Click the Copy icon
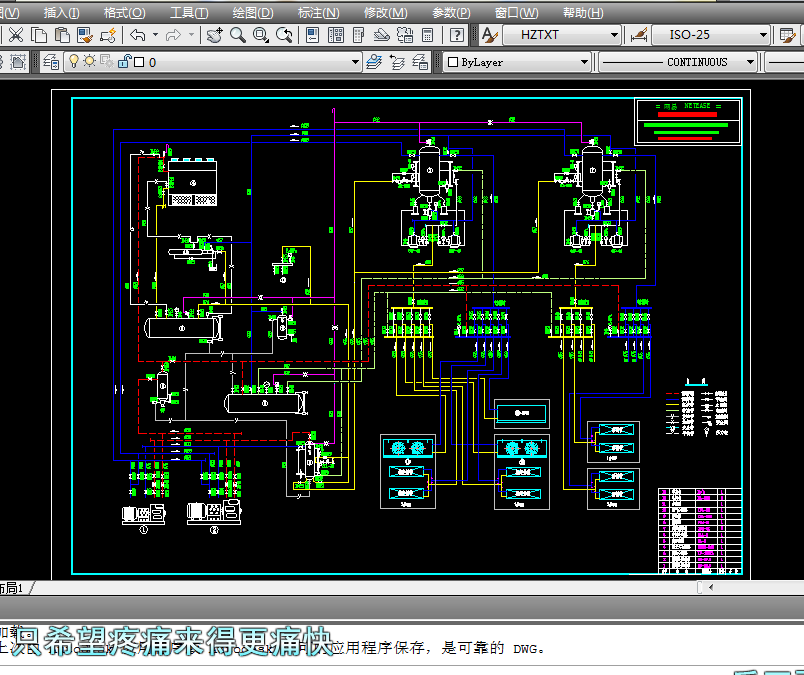The image size is (804, 675). 39,35
